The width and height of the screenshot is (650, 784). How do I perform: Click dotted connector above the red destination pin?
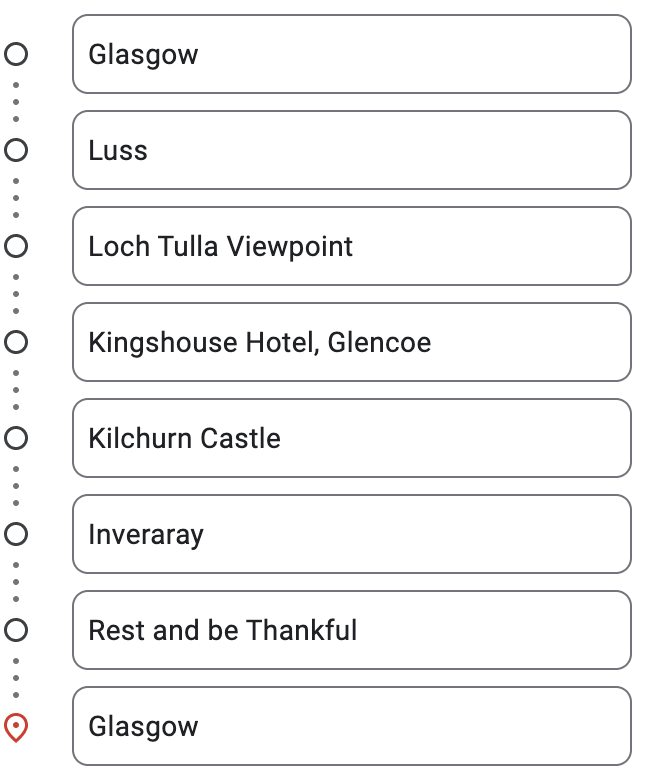click(x=16, y=678)
